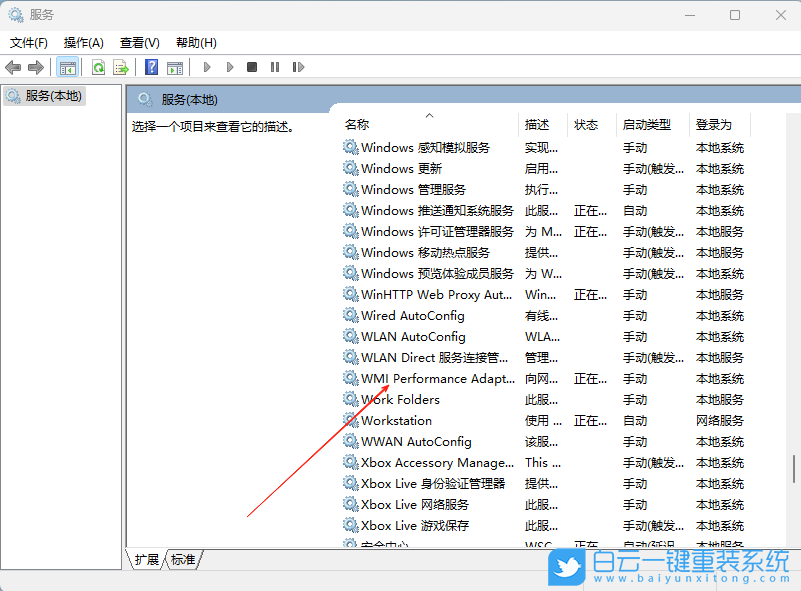Switch to the 标准 tab

tap(182, 560)
